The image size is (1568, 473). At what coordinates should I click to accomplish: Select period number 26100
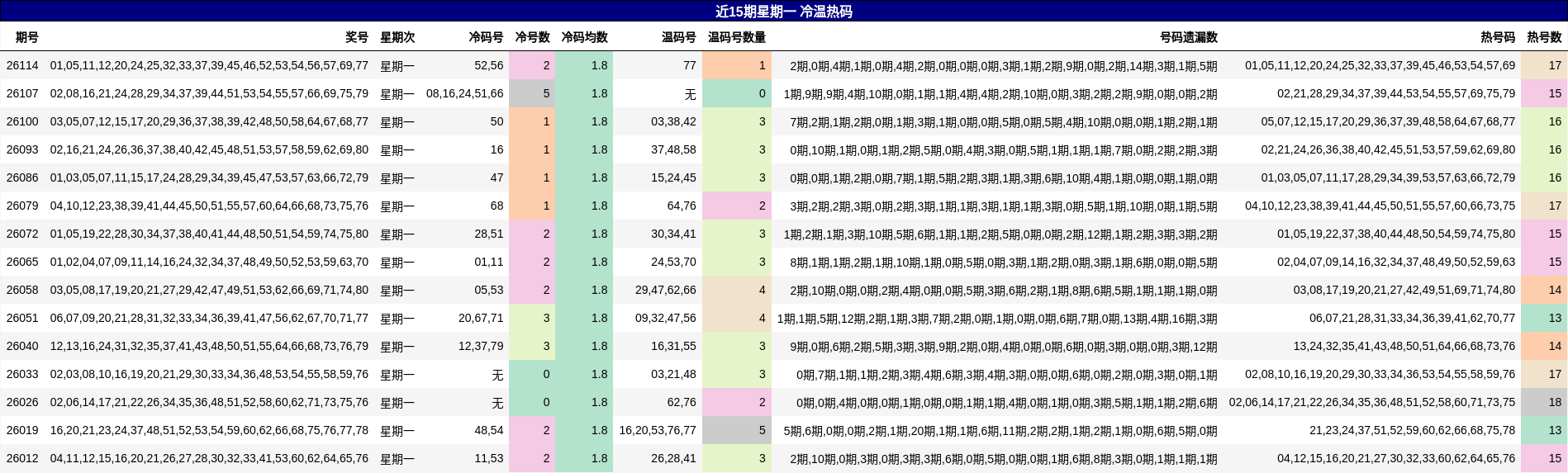(x=22, y=121)
